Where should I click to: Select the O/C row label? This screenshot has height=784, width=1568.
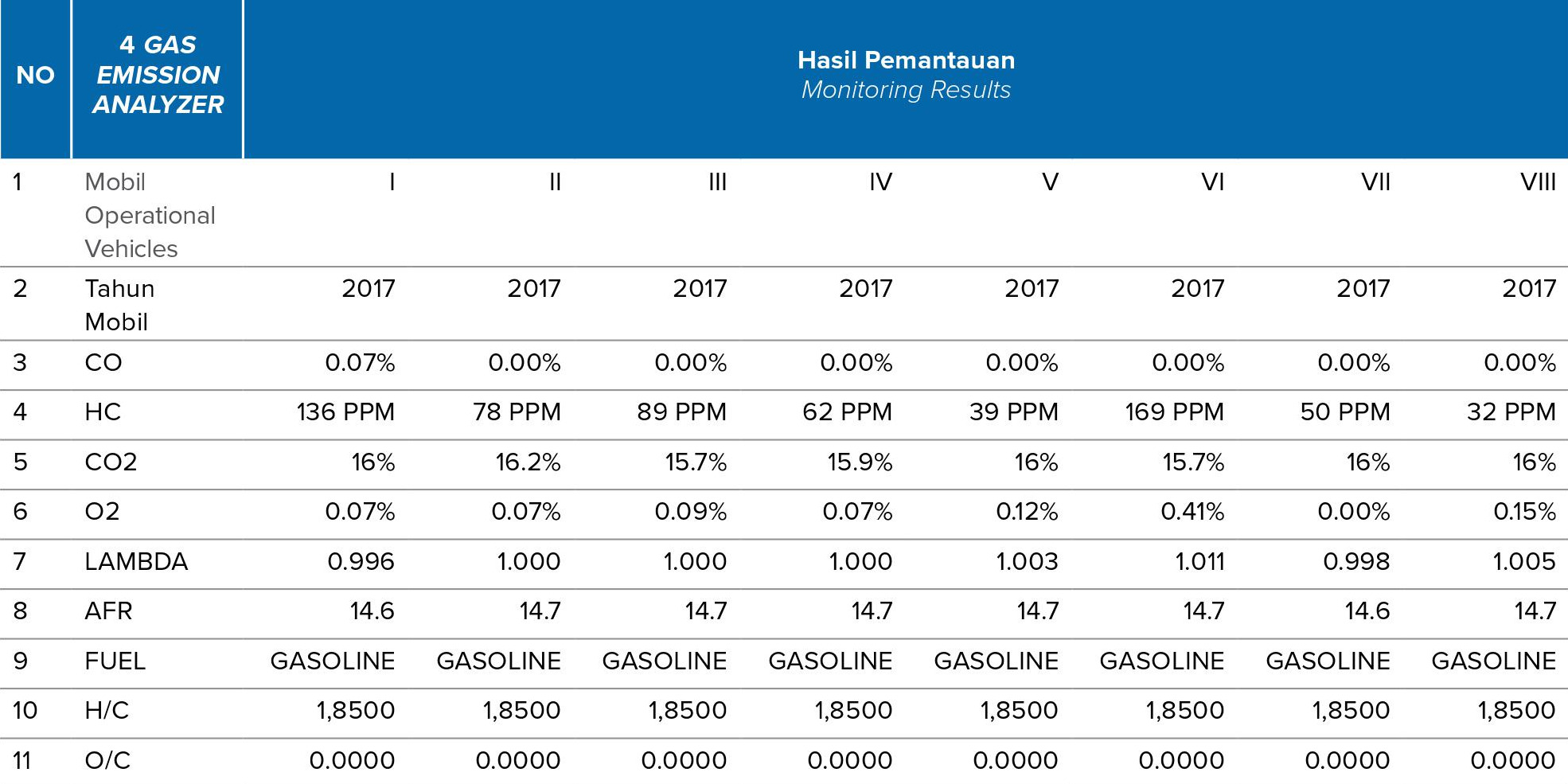pos(107,761)
